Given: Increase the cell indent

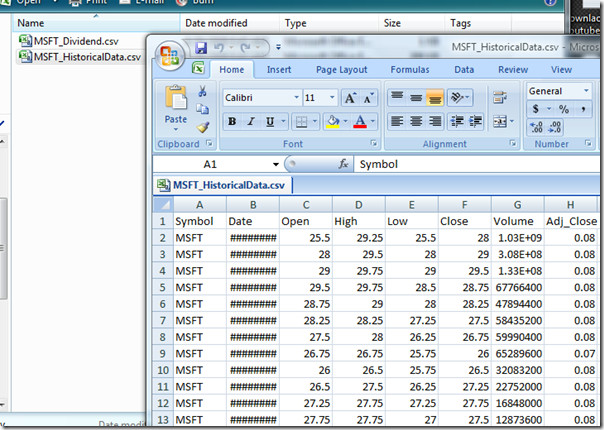Looking at the screenshot, I should (475, 121).
